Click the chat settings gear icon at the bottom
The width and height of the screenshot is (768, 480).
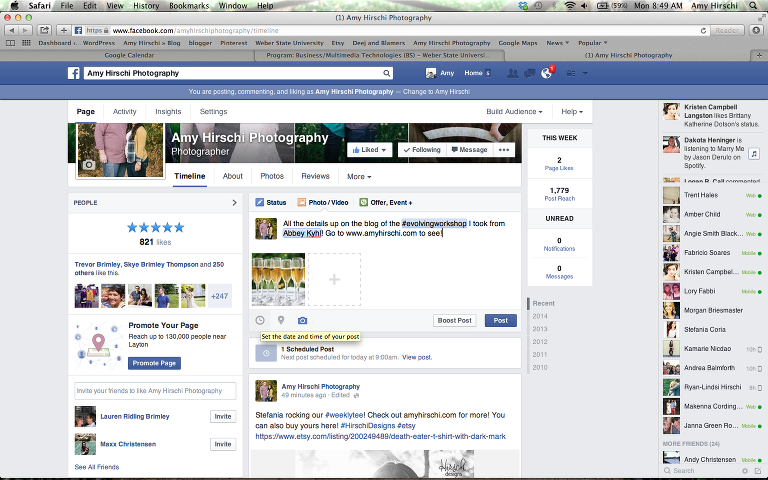coord(747,471)
